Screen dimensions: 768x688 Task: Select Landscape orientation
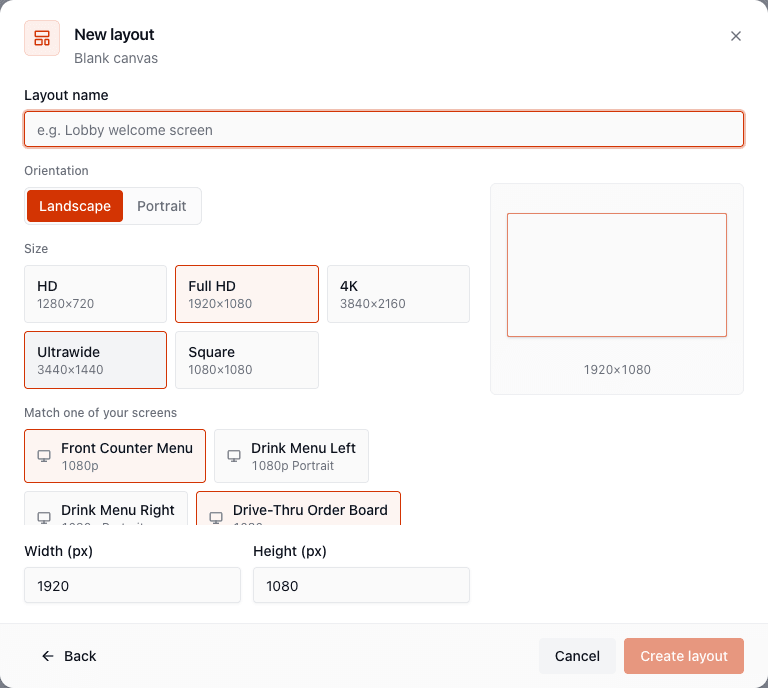75,206
